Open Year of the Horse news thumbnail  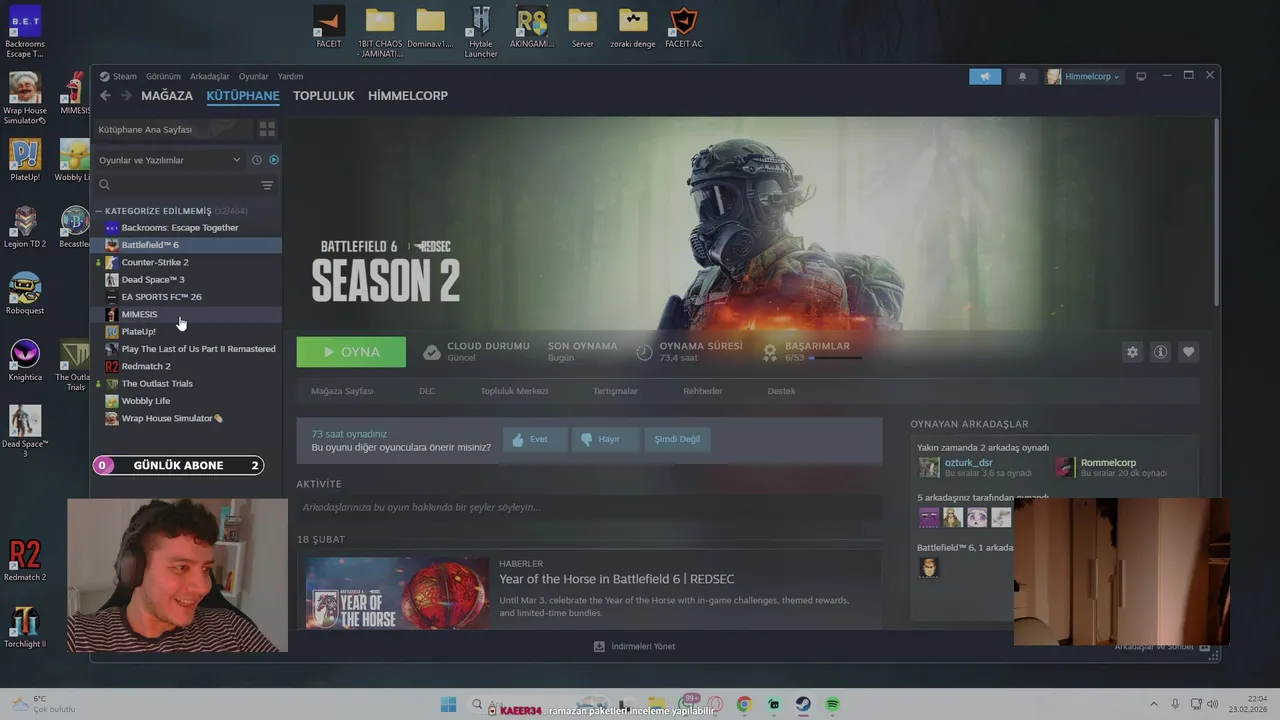[398, 593]
